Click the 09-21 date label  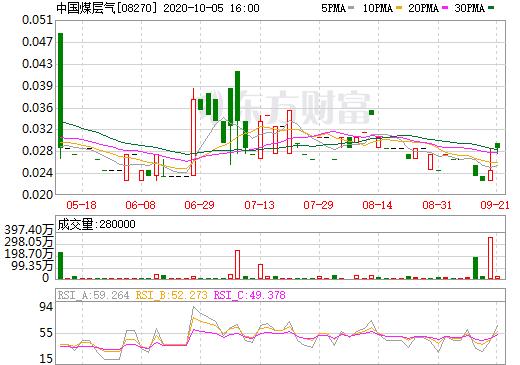click(495, 205)
